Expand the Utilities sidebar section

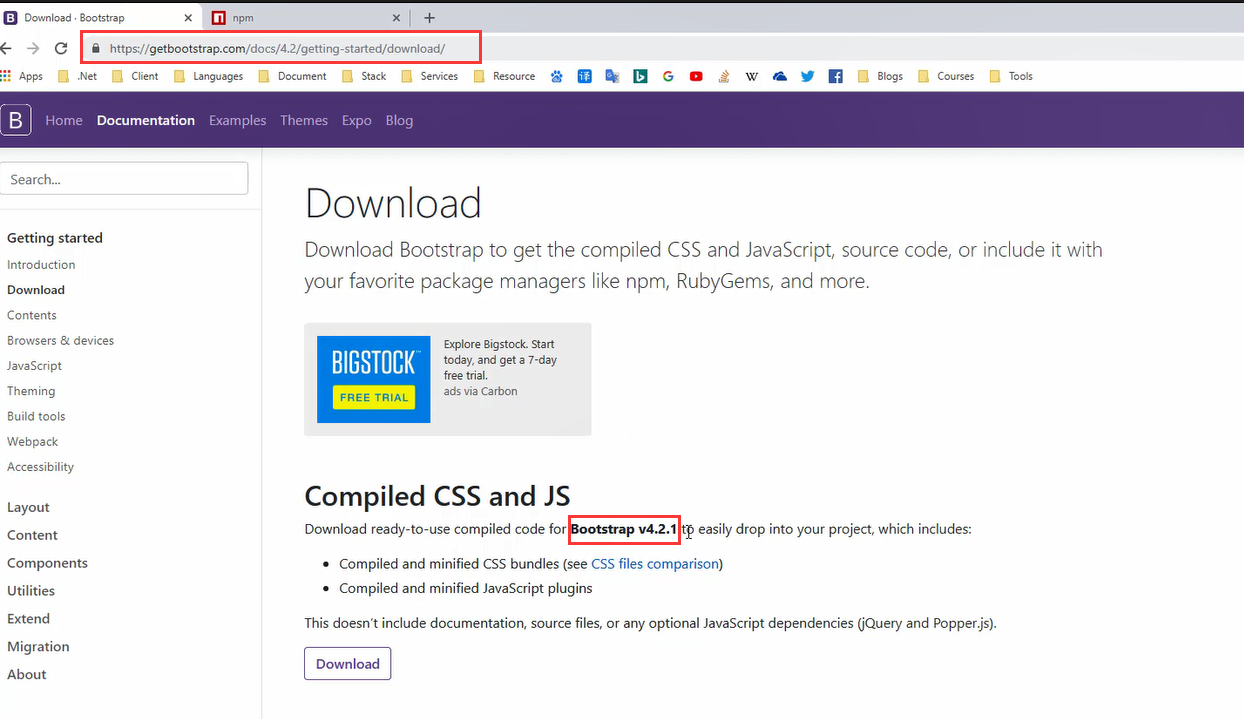(x=31, y=591)
